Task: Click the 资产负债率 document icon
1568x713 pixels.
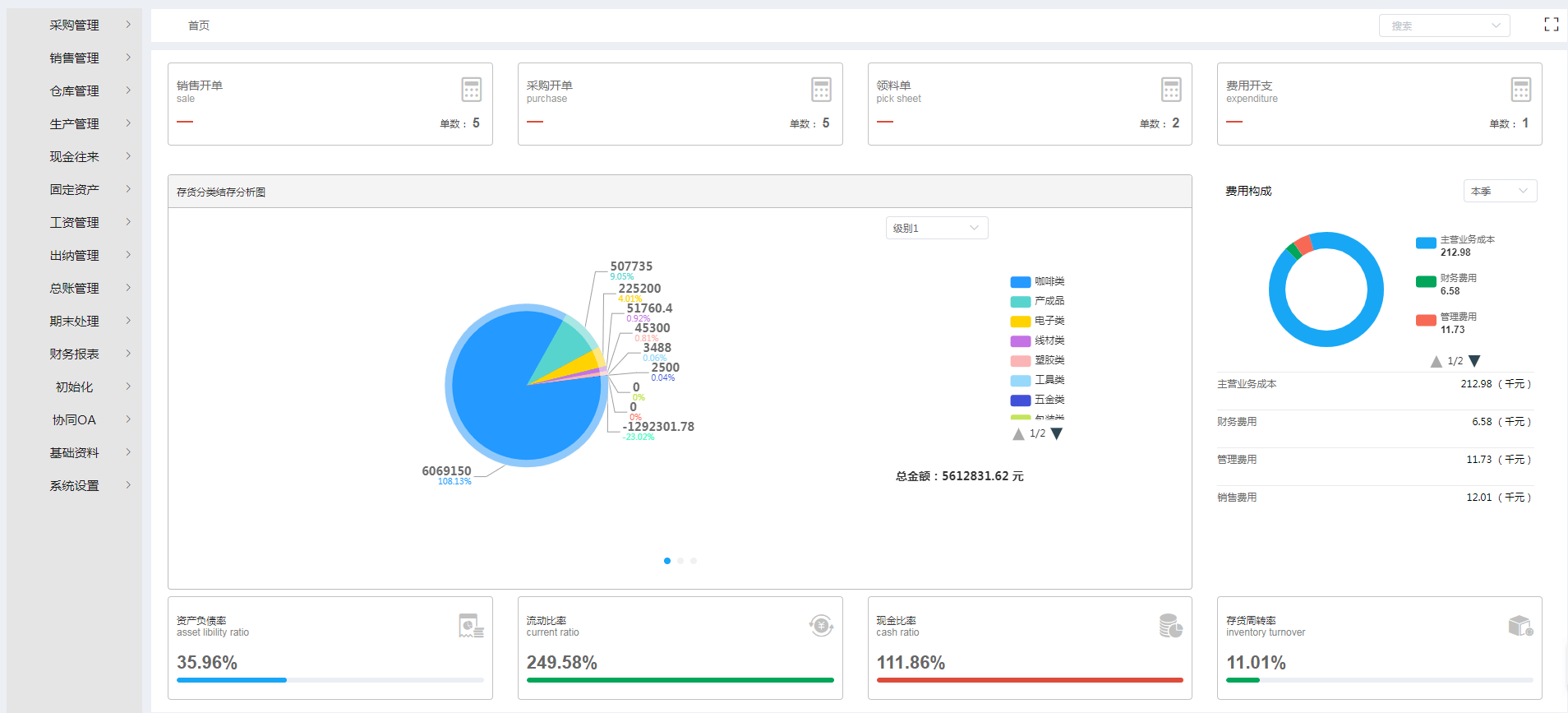Action: 471,627
